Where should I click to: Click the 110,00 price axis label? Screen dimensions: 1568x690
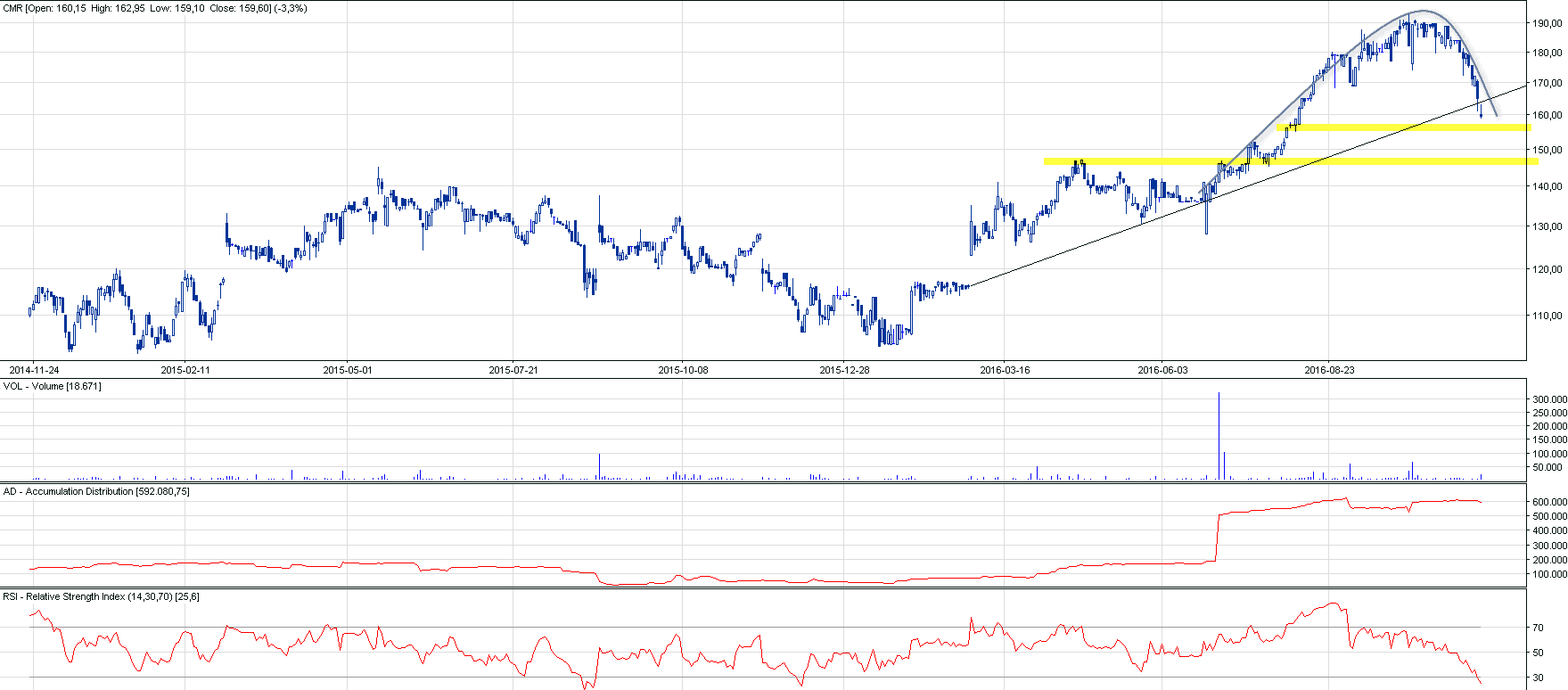point(1547,316)
